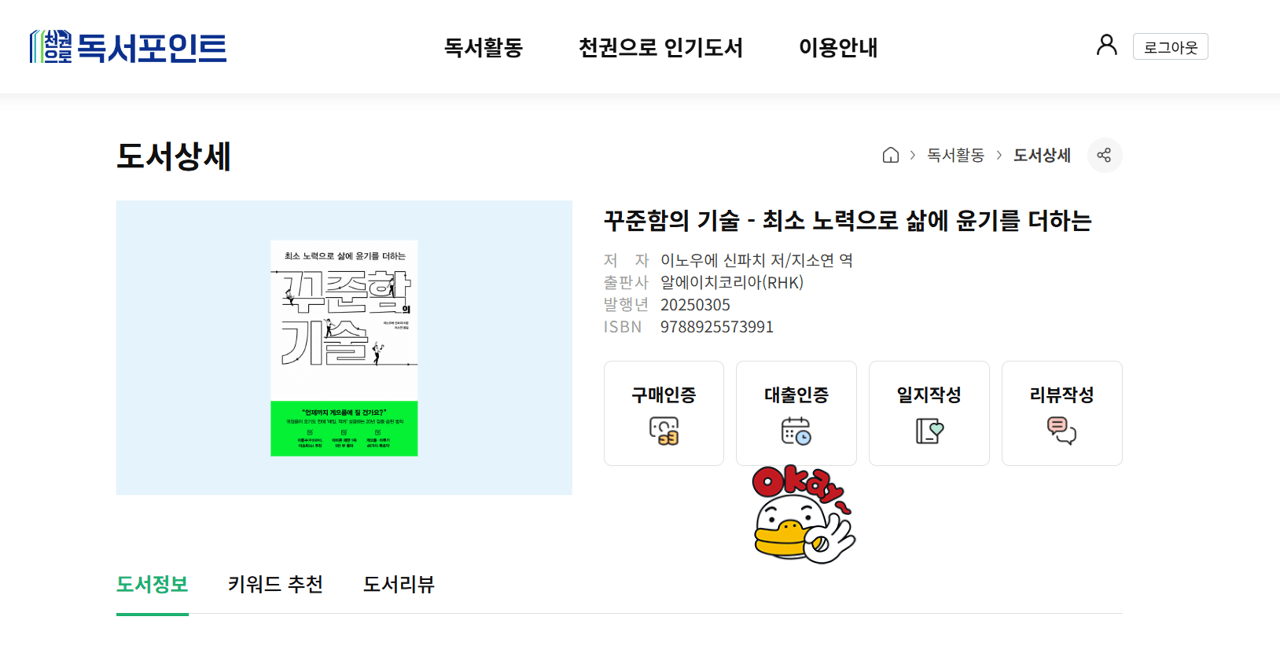Click the share icon beside breadcrumb
This screenshot has width=1280, height=668.
click(x=1104, y=155)
